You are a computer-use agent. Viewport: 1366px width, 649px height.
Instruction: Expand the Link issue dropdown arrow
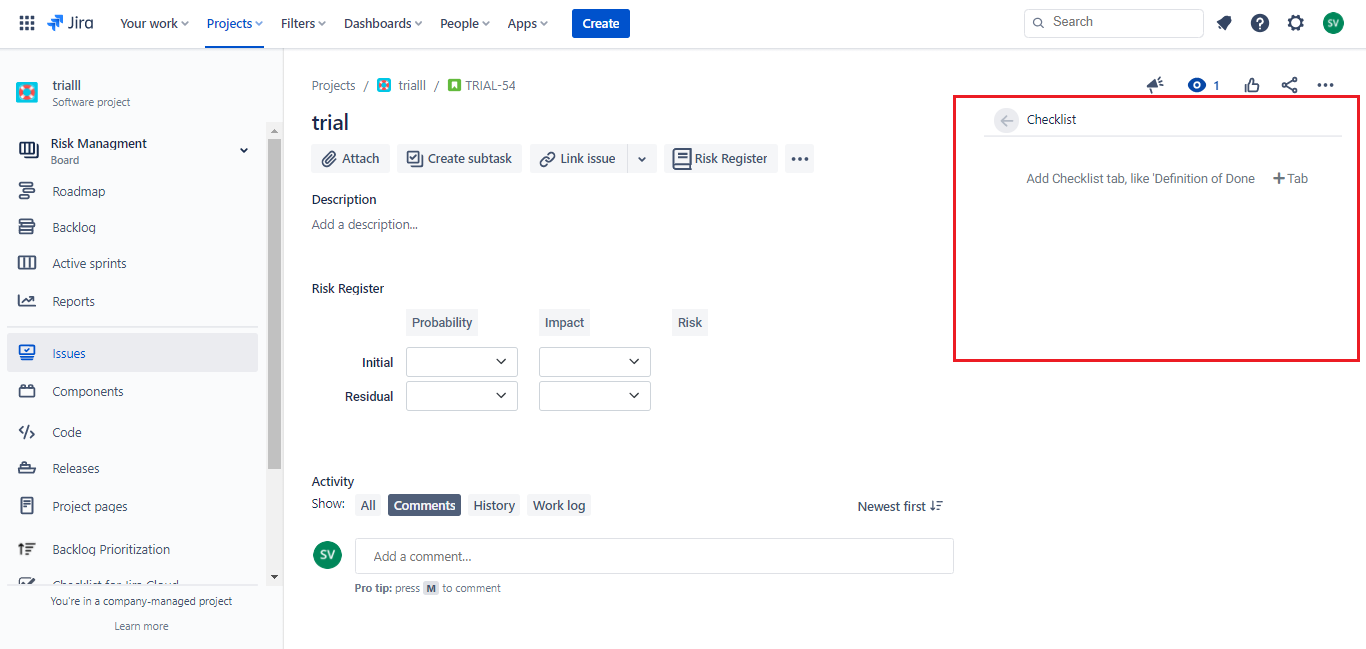point(642,159)
